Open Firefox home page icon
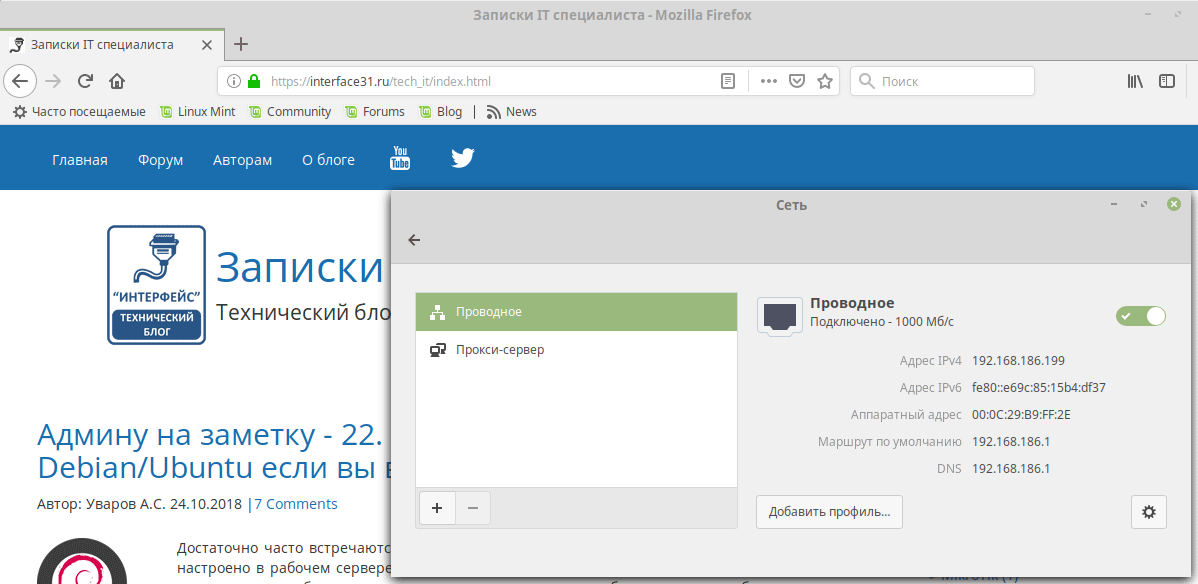The image size is (1198, 584). [117, 81]
